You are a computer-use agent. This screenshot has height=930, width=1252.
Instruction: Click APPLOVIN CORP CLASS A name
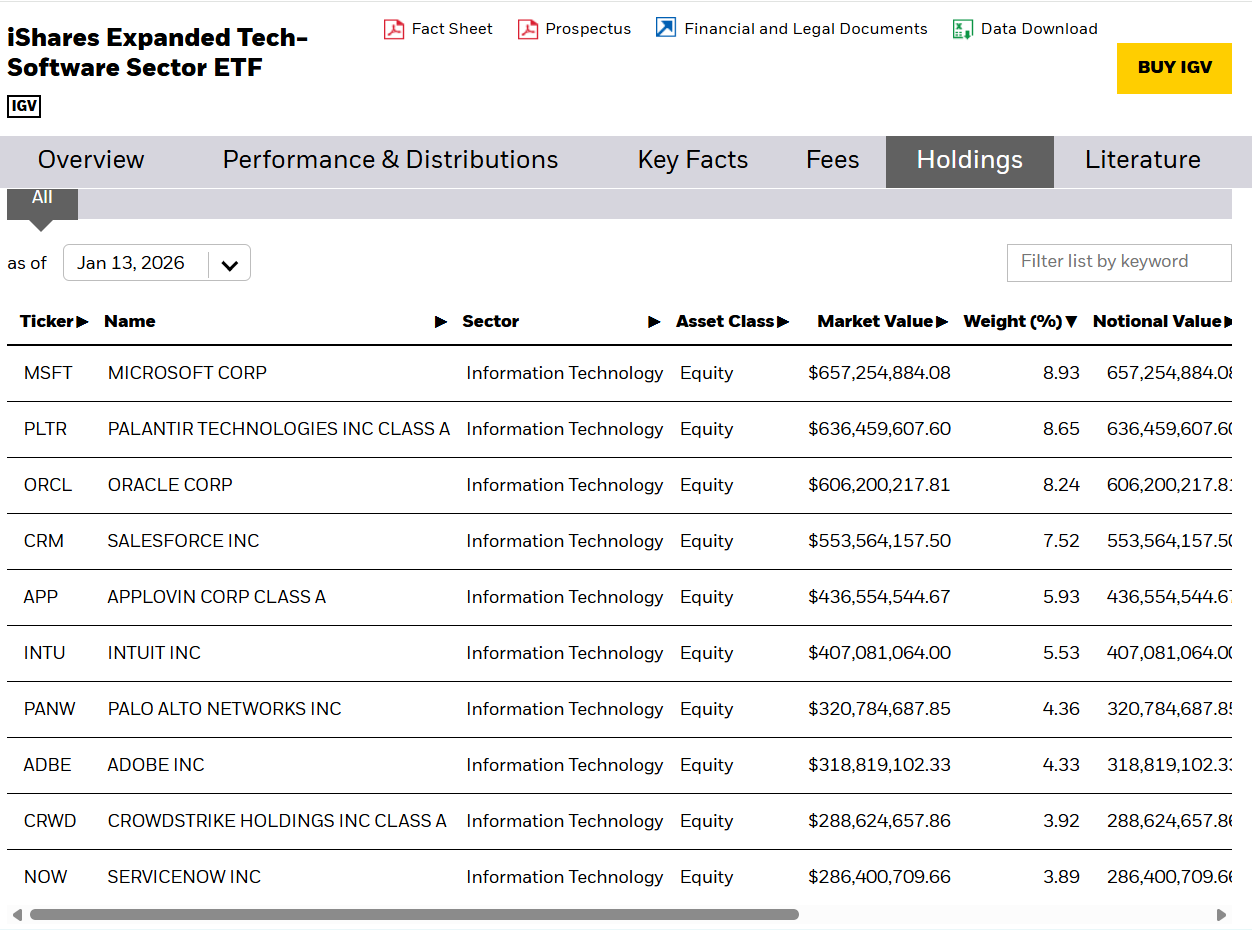(x=217, y=597)
